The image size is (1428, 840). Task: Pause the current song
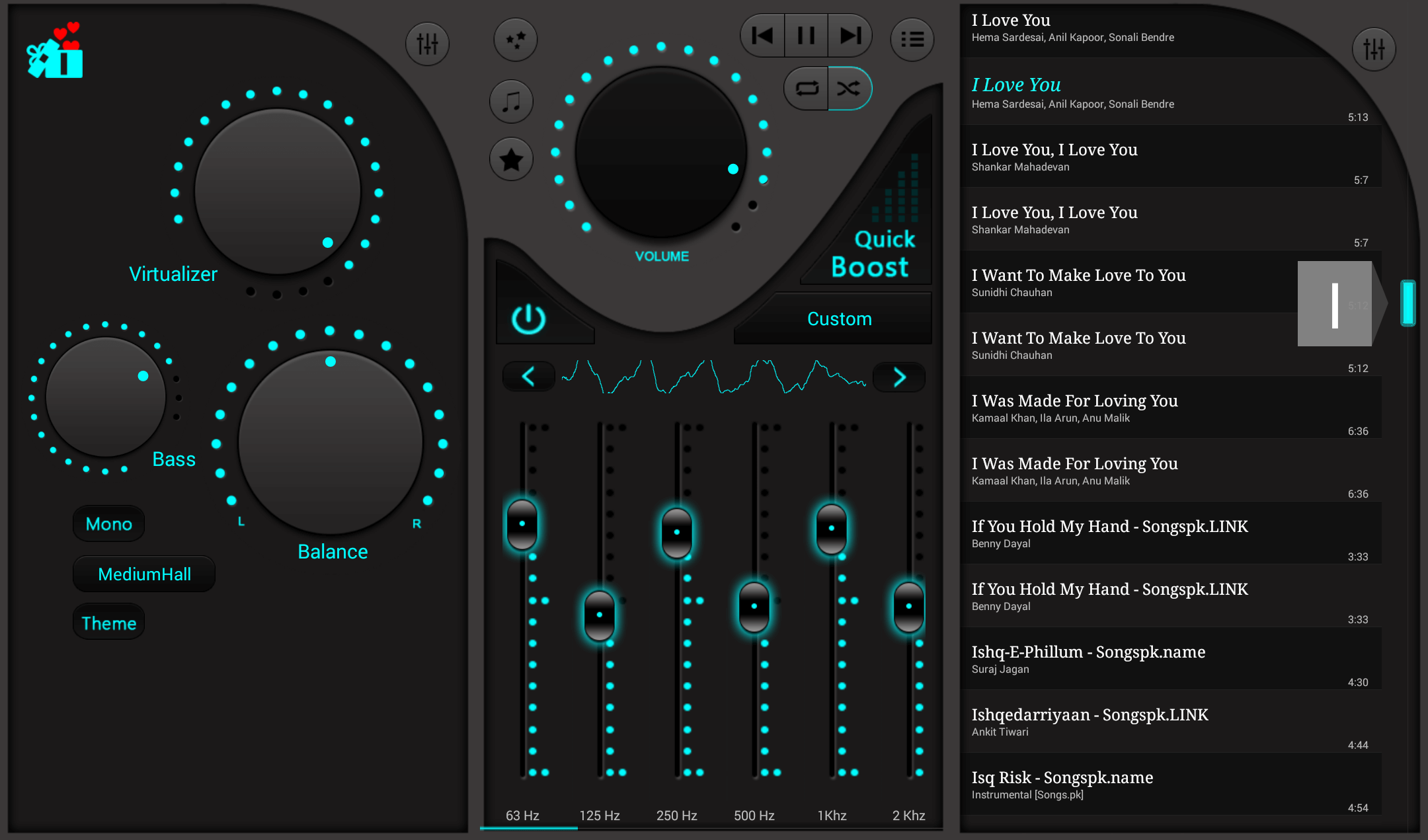click(x=806, y=36)
